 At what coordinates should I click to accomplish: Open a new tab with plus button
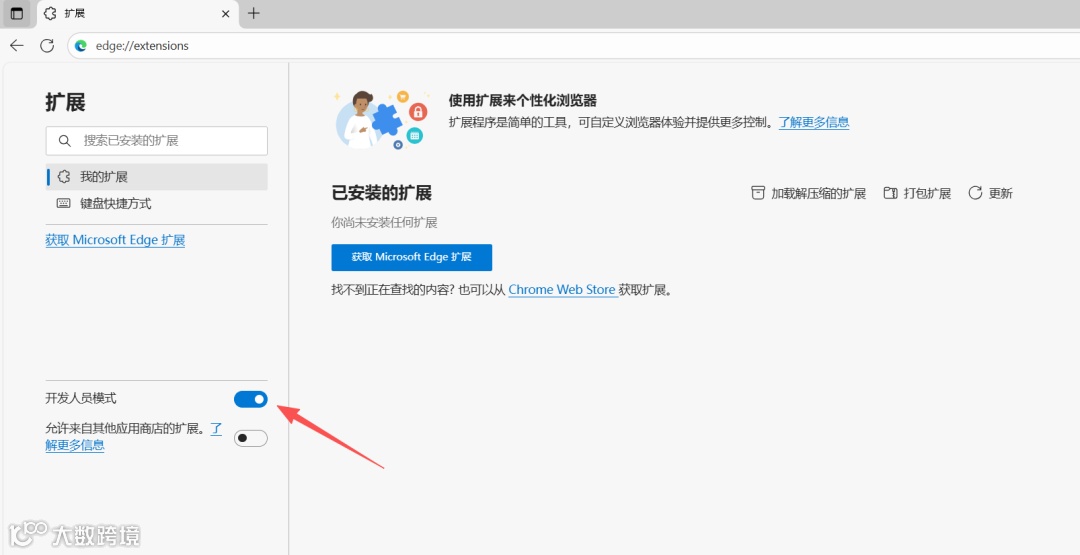[x=253, y=13]
